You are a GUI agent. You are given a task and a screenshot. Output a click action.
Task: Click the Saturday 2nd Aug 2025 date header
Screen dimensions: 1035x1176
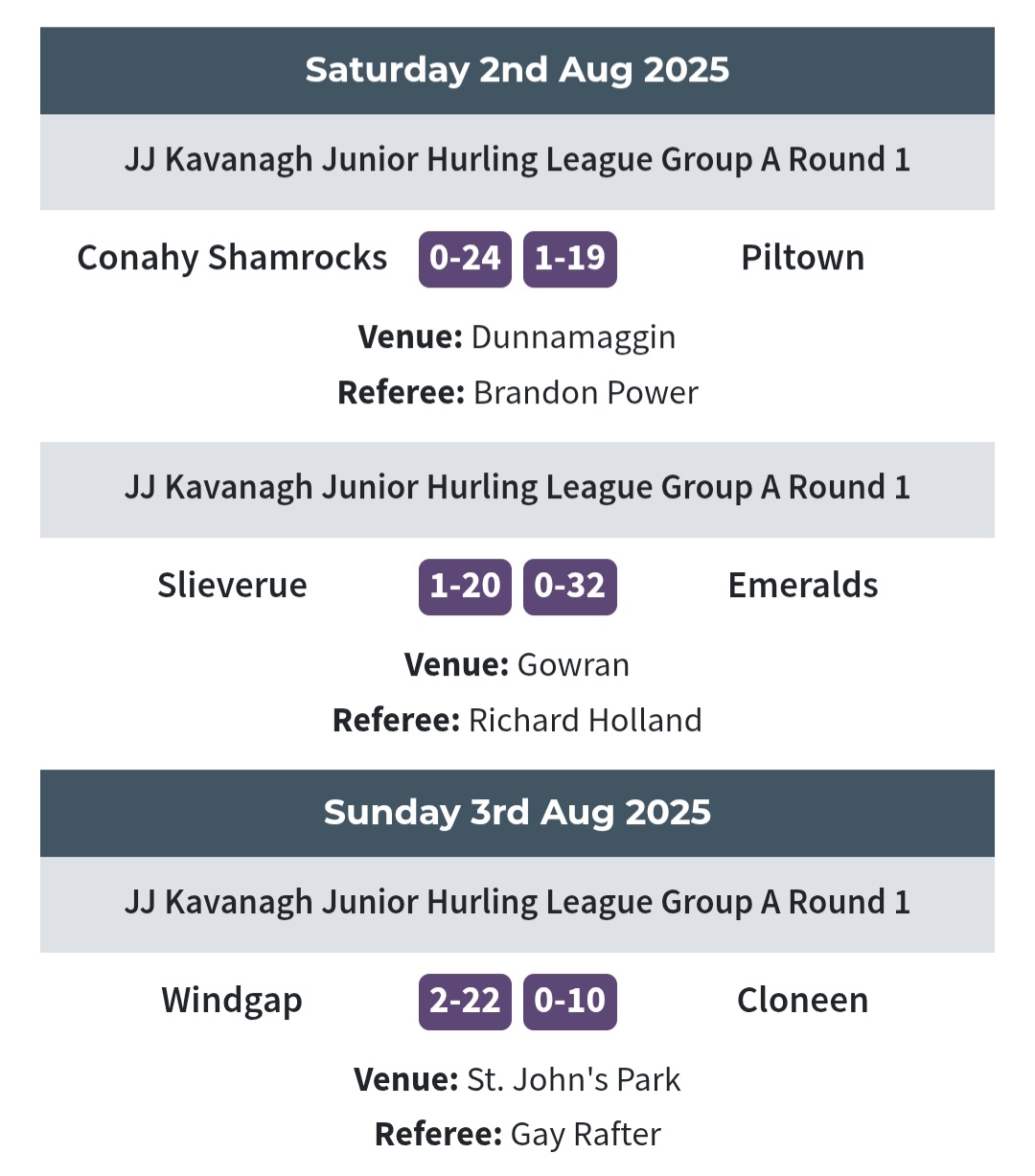517,70
